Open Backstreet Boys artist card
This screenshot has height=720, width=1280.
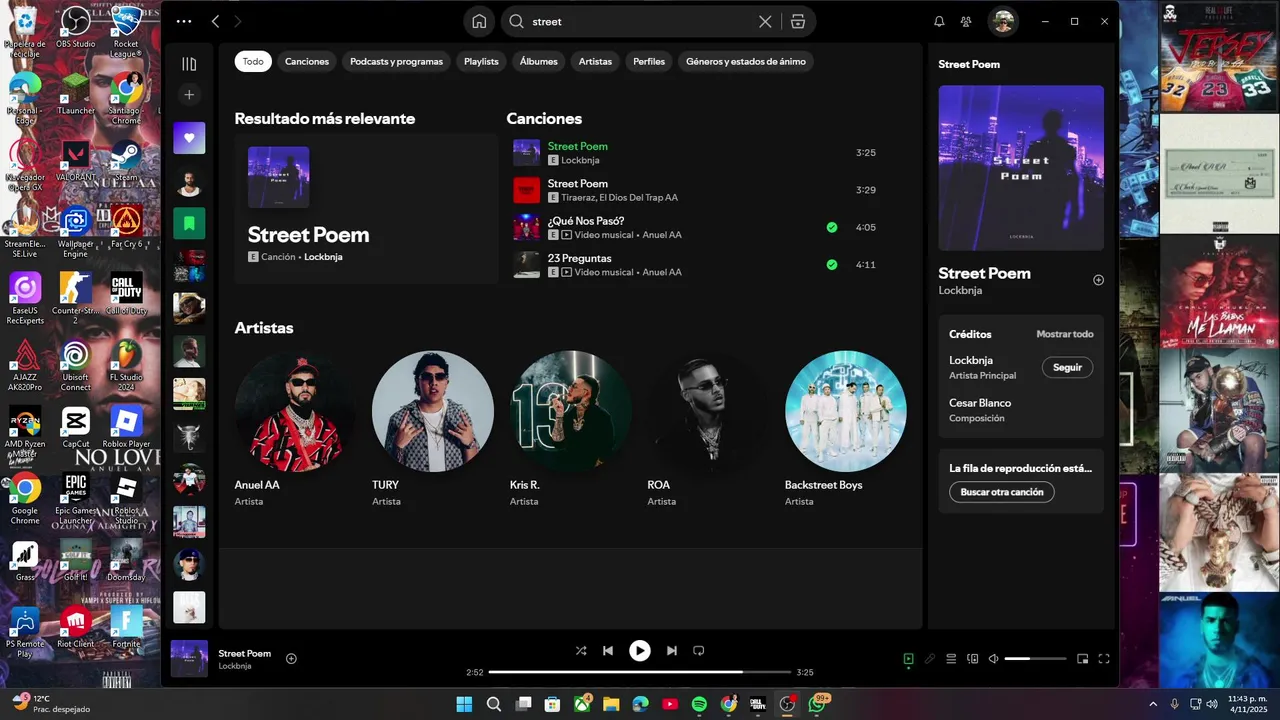point(846,430)
